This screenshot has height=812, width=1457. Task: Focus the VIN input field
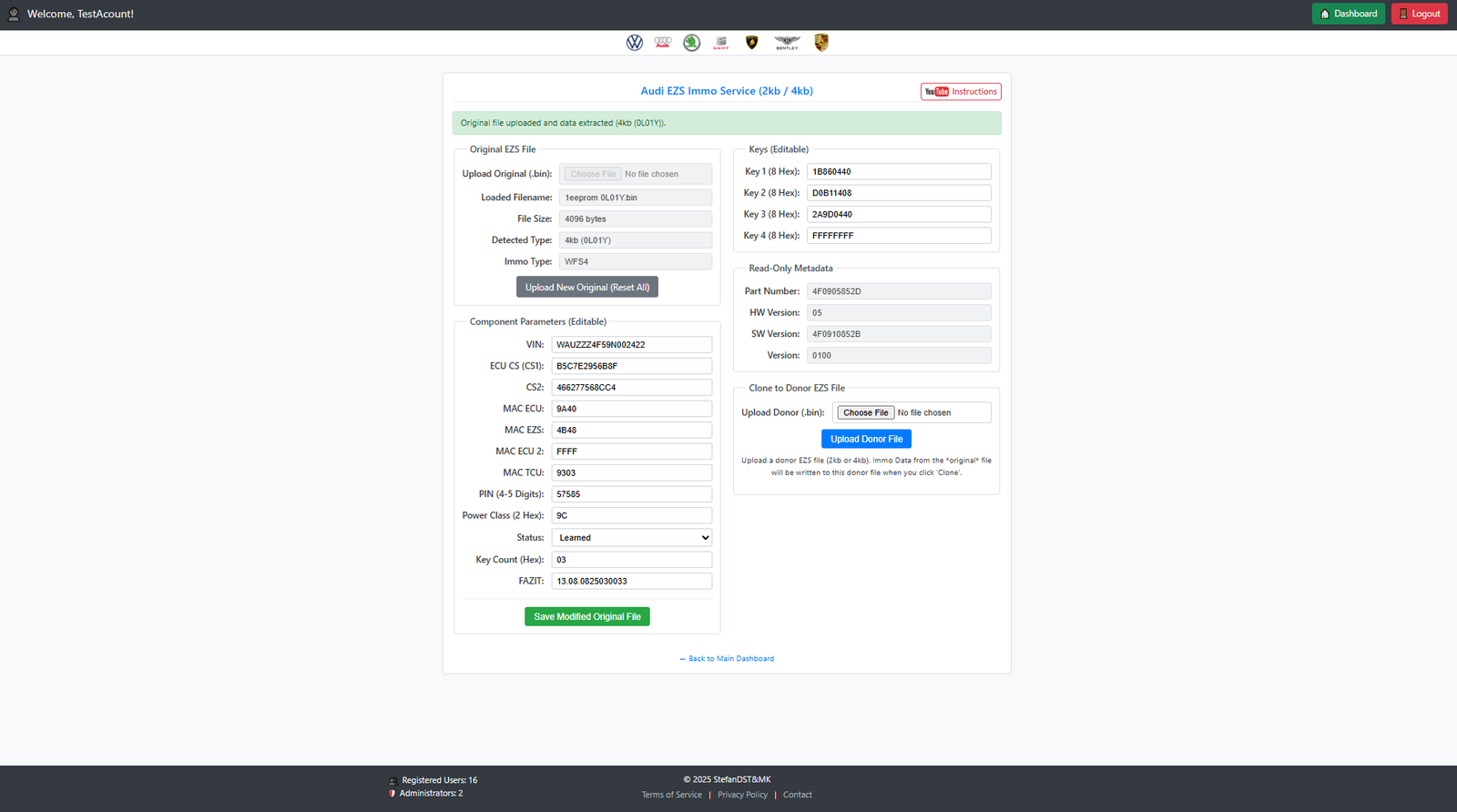point(632,345)
